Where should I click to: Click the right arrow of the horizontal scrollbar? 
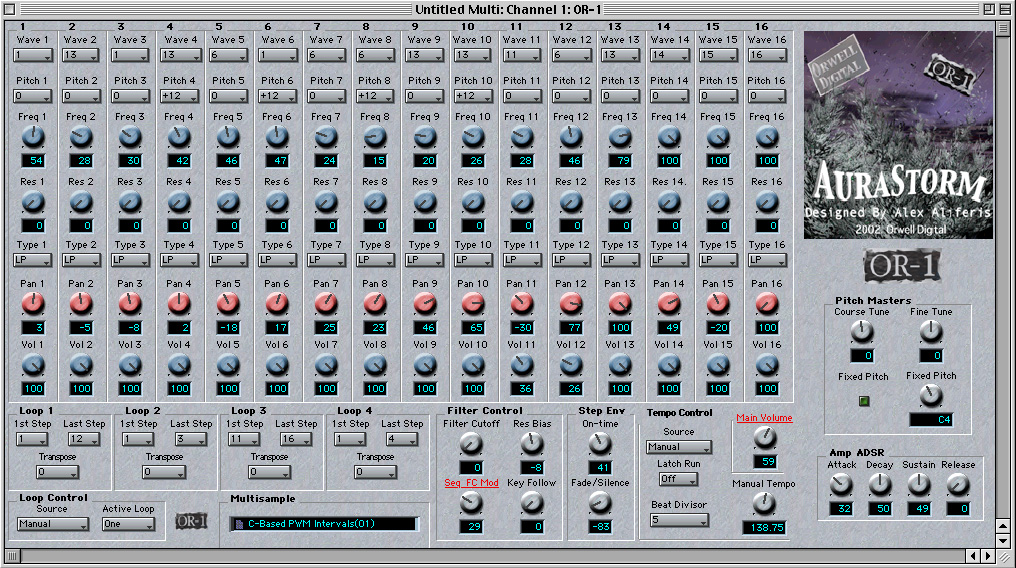[989, 555]
